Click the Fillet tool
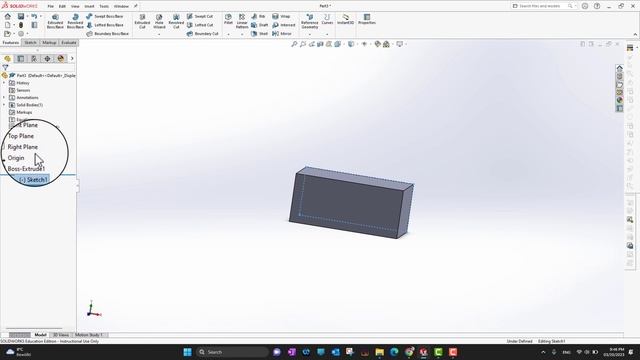The image size is (640, 360). pos(228,19)
